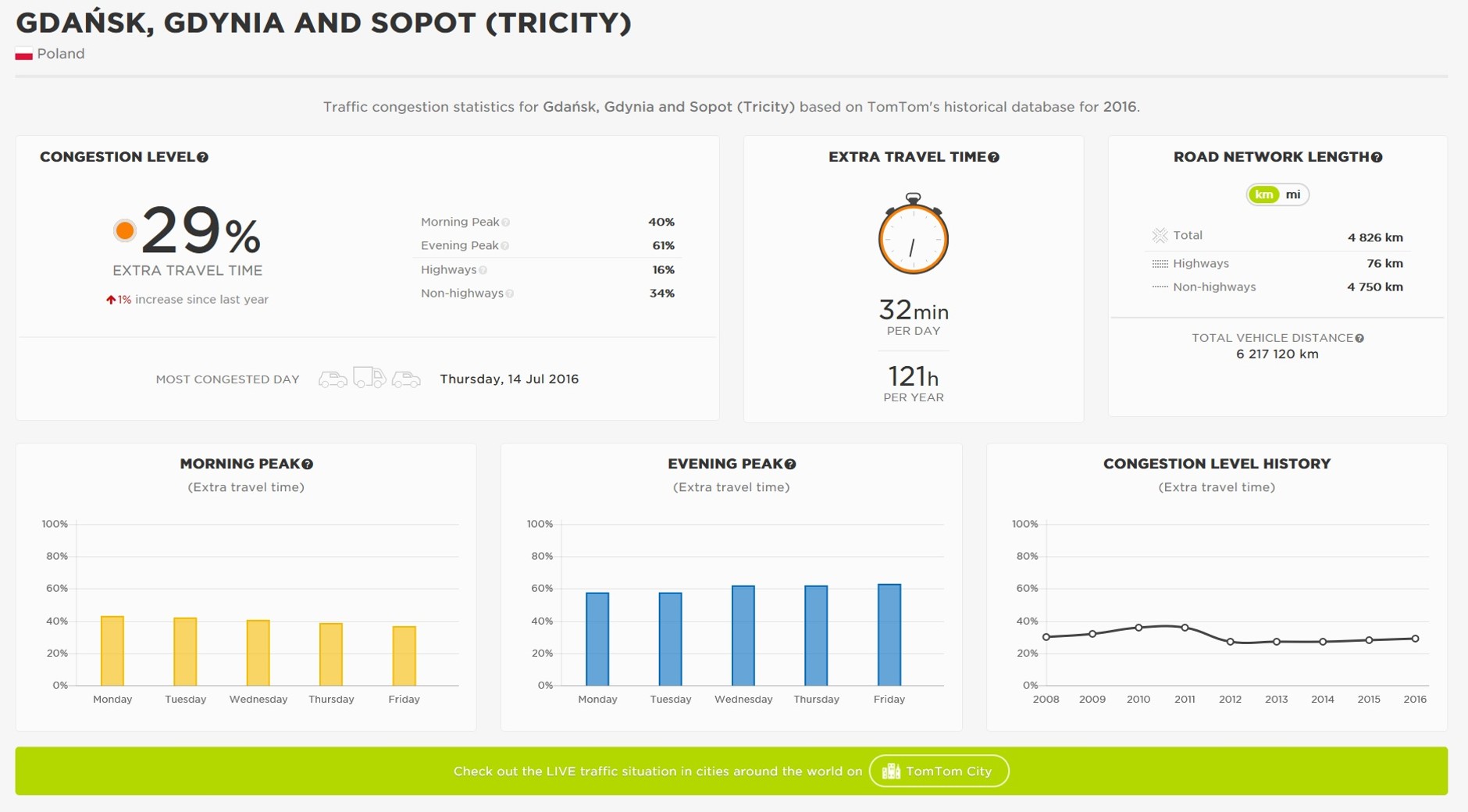This screenshot has width=1468, height=812.
Task: Click the Road Network Length help icon
Action: coord(1377,158)
